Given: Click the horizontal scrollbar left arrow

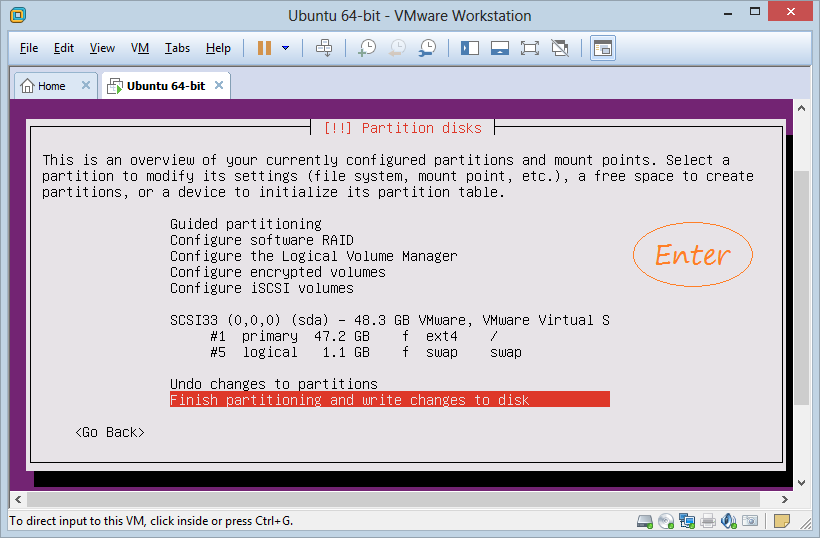Looking at the screenshot, I should (18, 499).
